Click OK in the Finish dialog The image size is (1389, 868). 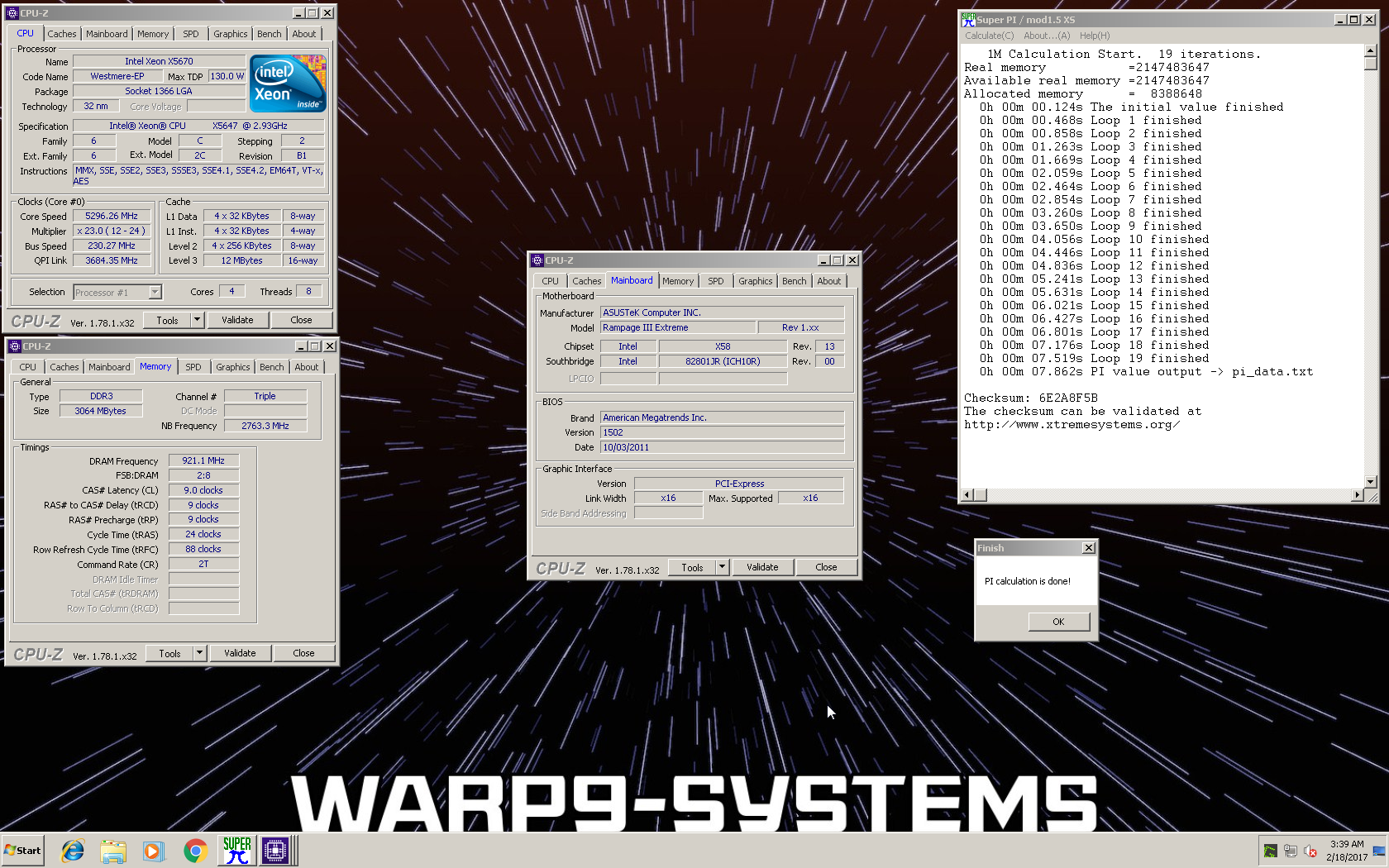click(x=1058, y=622)
